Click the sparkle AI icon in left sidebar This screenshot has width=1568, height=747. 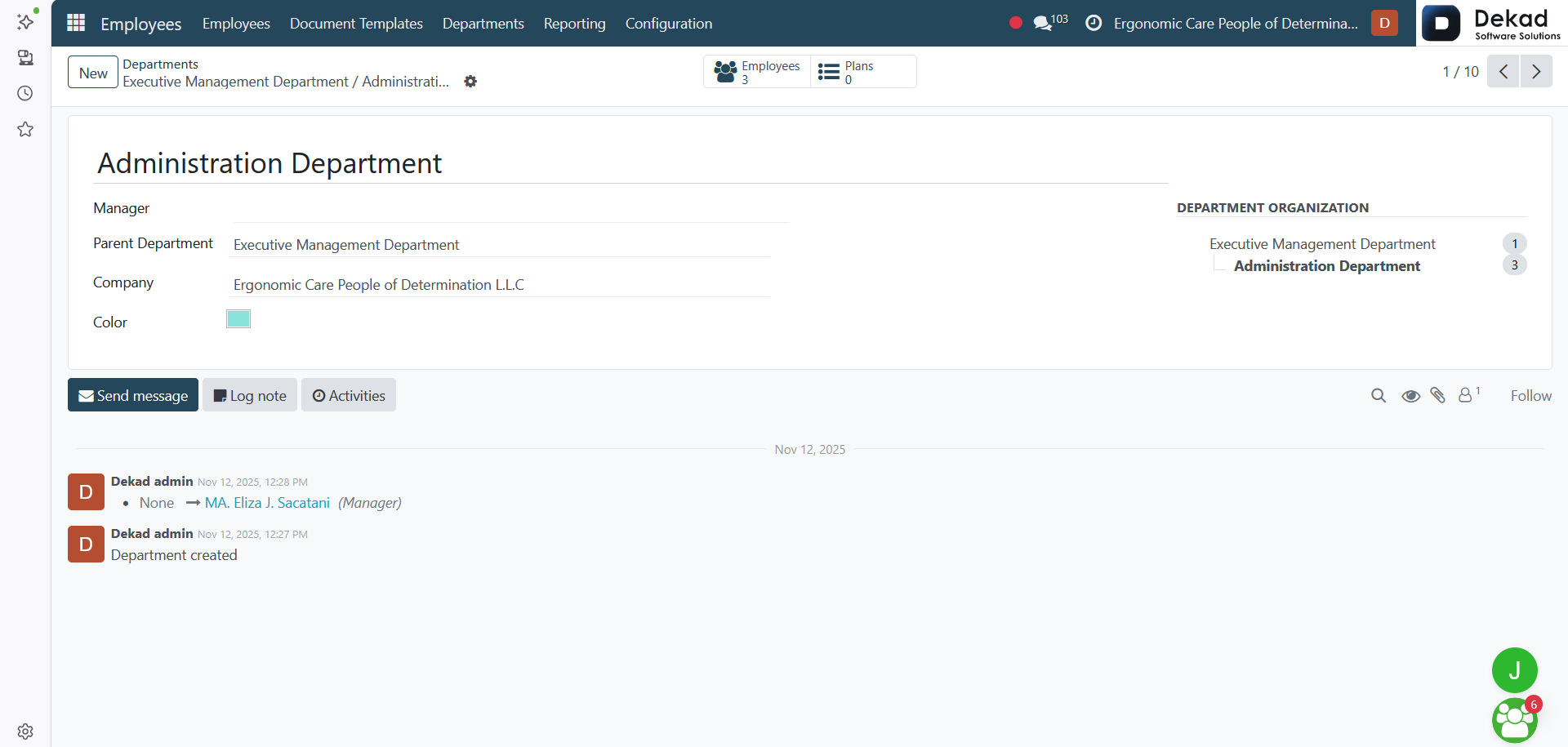pyautogui.click(x=25, y=21)
